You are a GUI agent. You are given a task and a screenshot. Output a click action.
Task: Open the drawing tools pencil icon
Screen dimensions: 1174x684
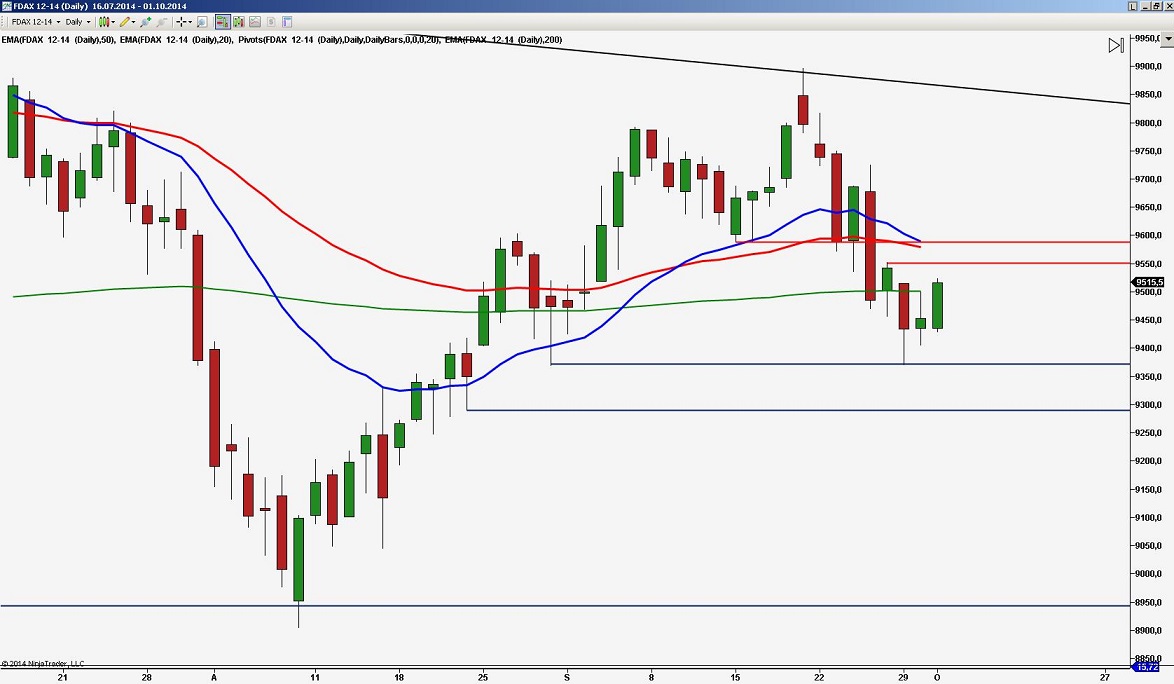[x=125, y=21]
